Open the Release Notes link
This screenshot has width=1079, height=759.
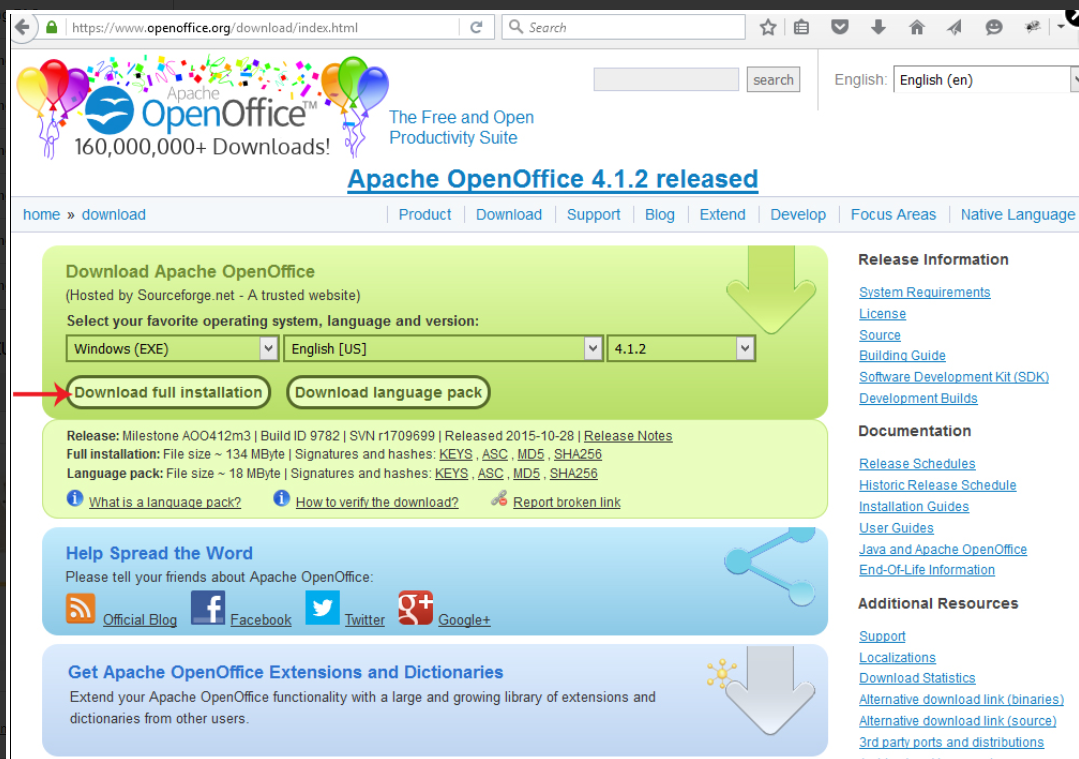628,436
